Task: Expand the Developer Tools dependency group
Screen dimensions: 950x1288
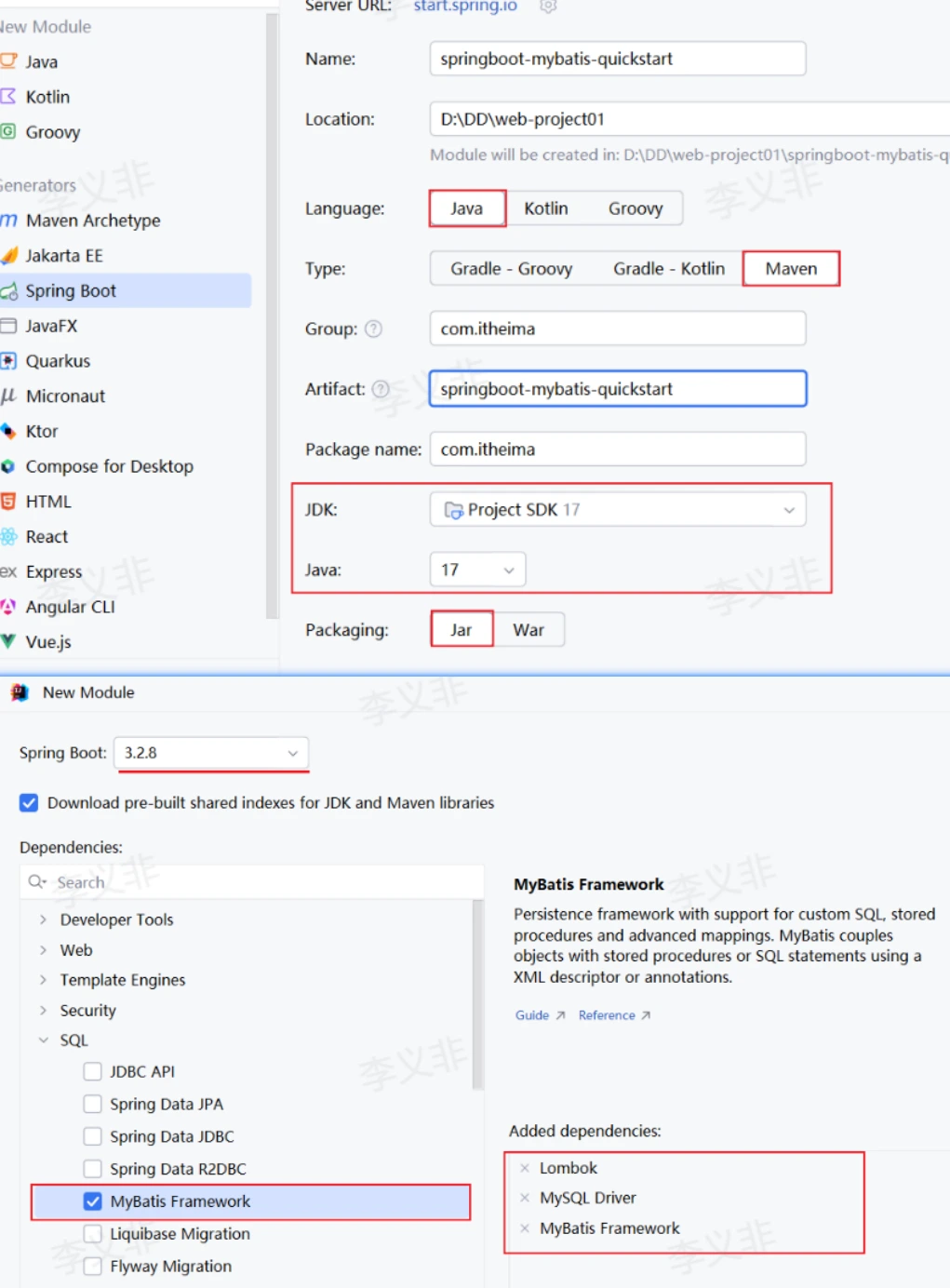Action: [x=43, y=919]
